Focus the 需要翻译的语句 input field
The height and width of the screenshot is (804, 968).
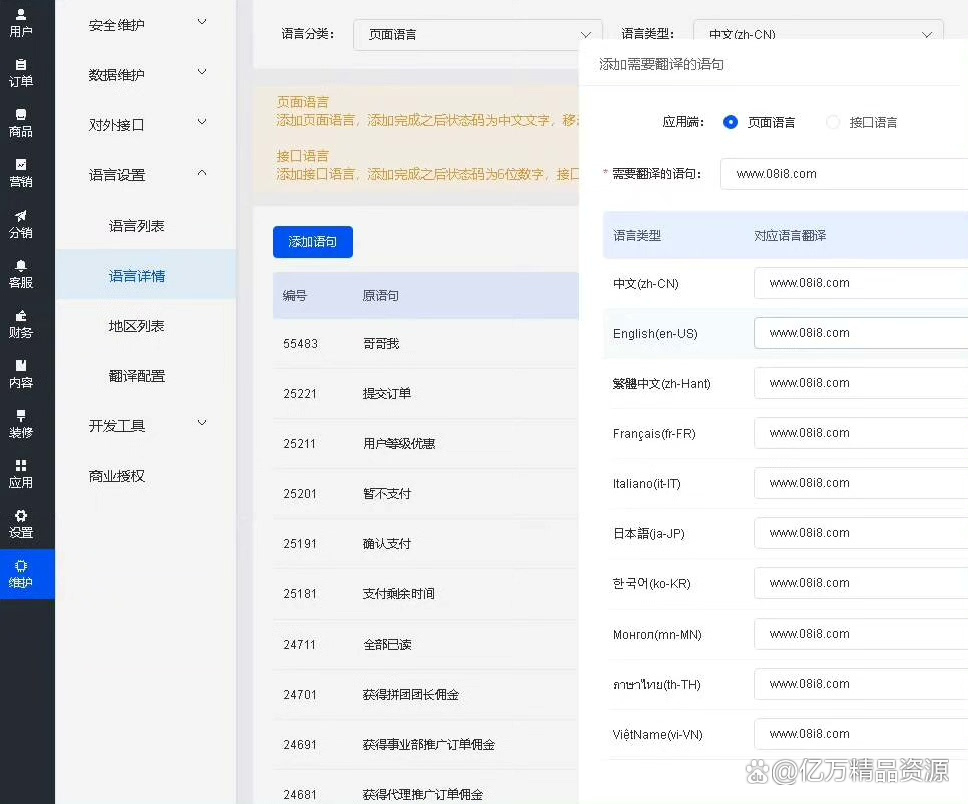point(844,174)
